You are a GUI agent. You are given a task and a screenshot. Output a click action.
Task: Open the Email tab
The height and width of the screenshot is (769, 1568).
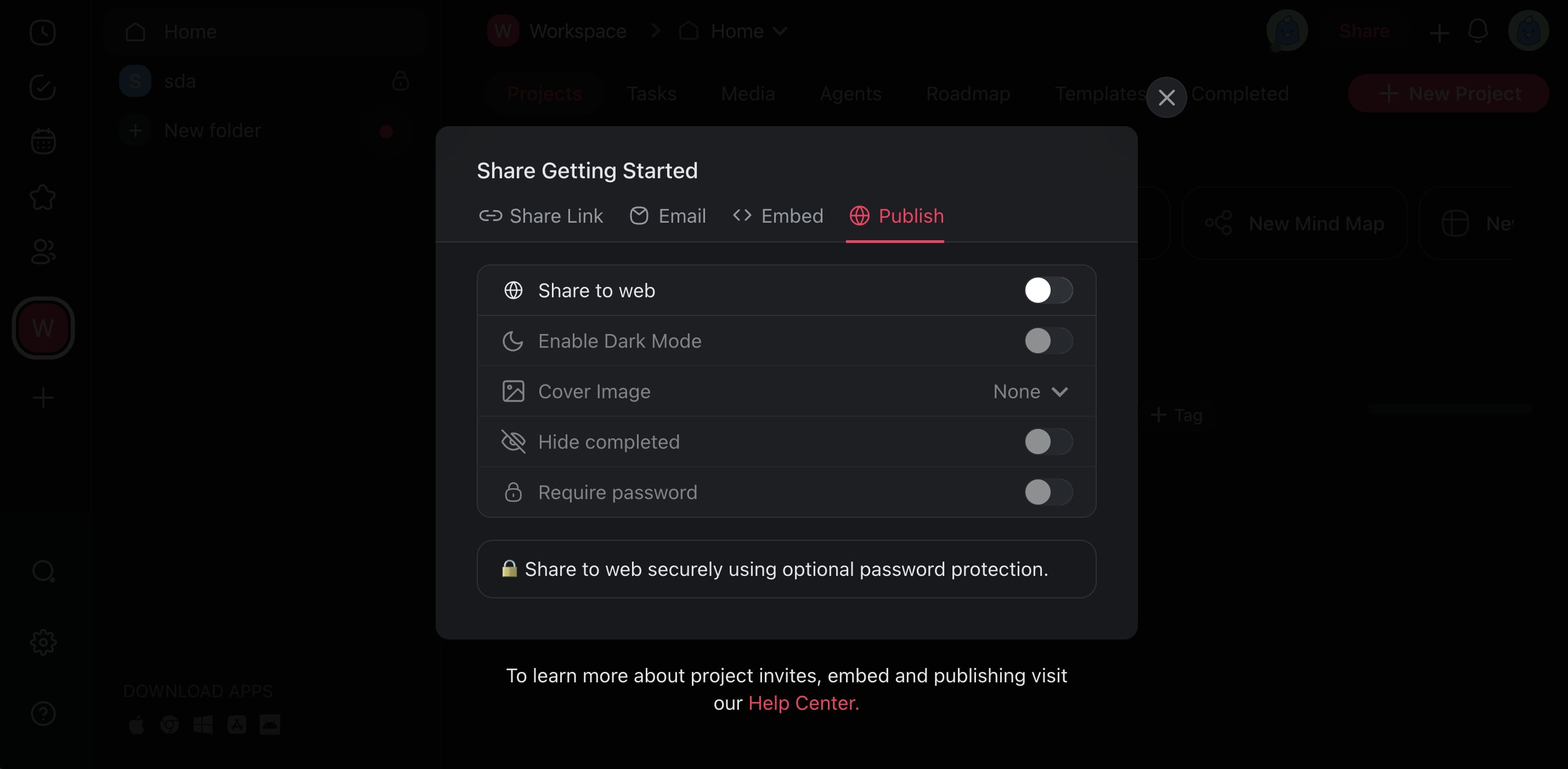pyautogui.click(x=668, y=216)
